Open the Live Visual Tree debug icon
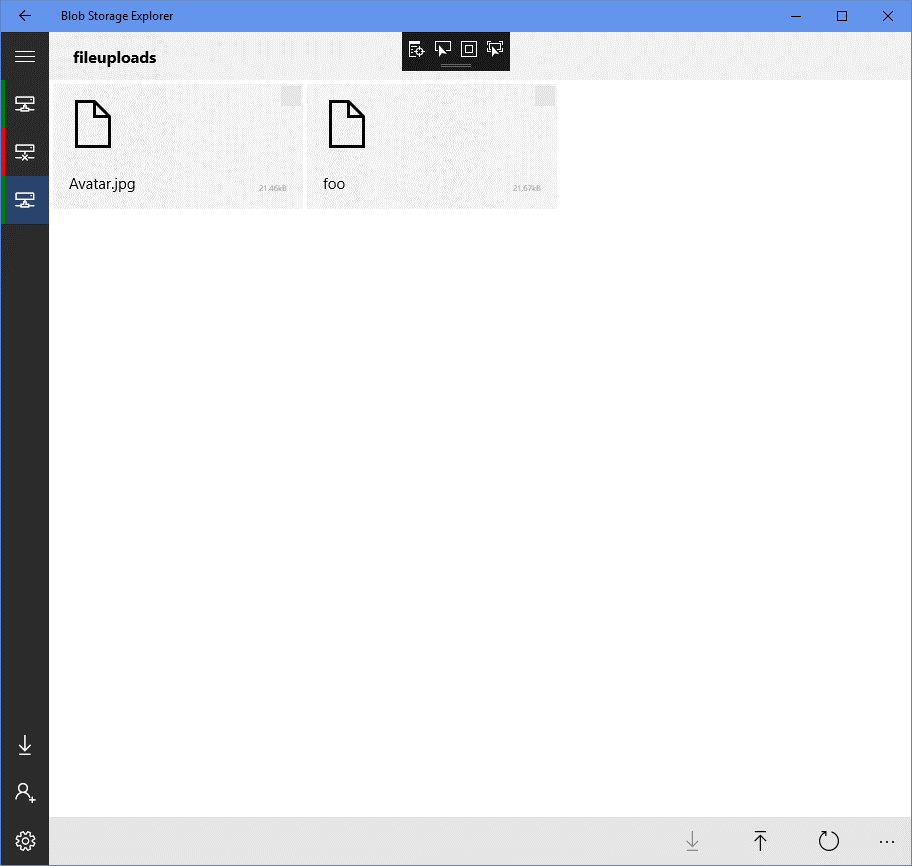Screen dimensions: 912x866 click(417, 48)
